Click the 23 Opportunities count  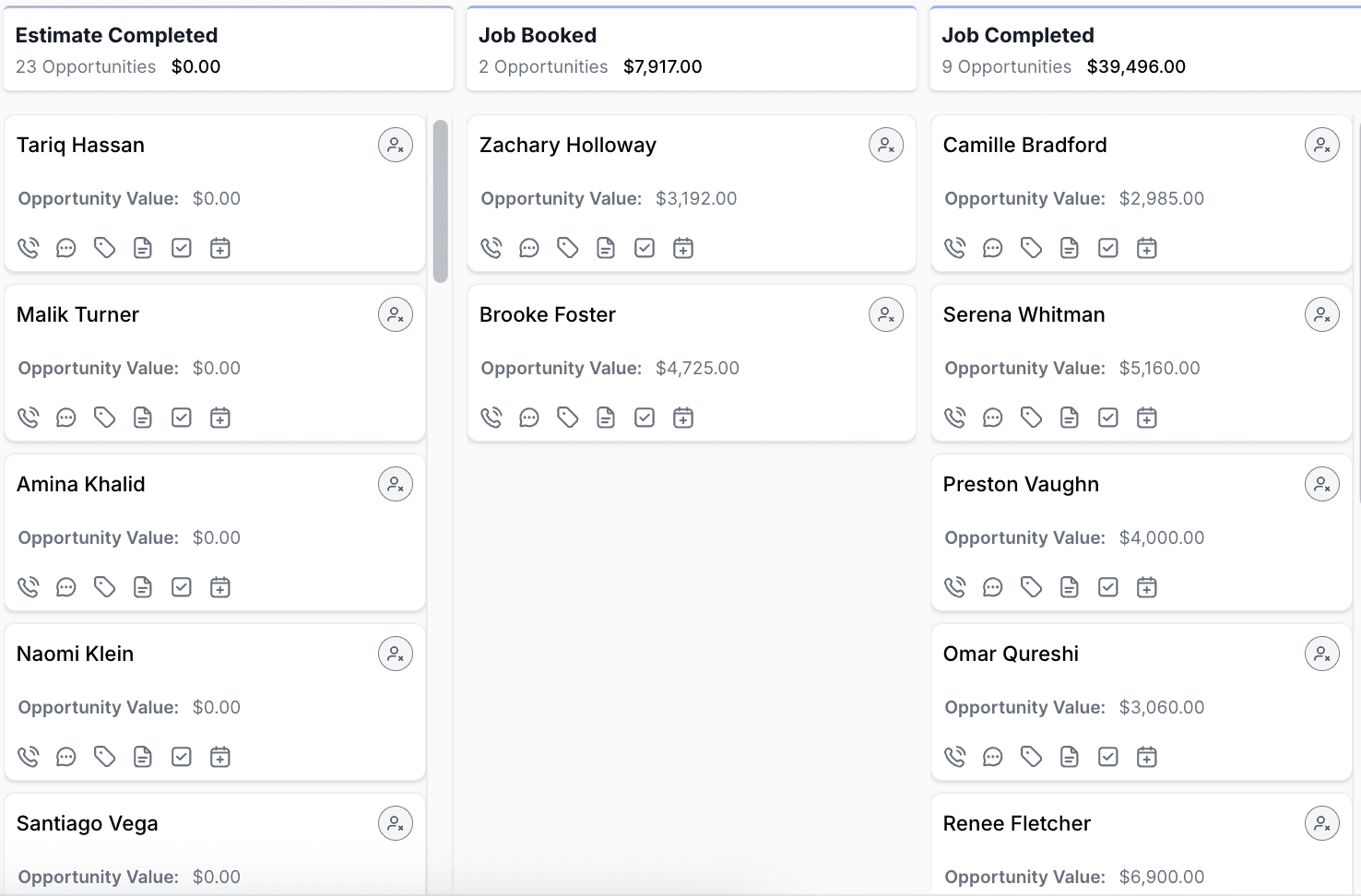click(x=86, y=66)
